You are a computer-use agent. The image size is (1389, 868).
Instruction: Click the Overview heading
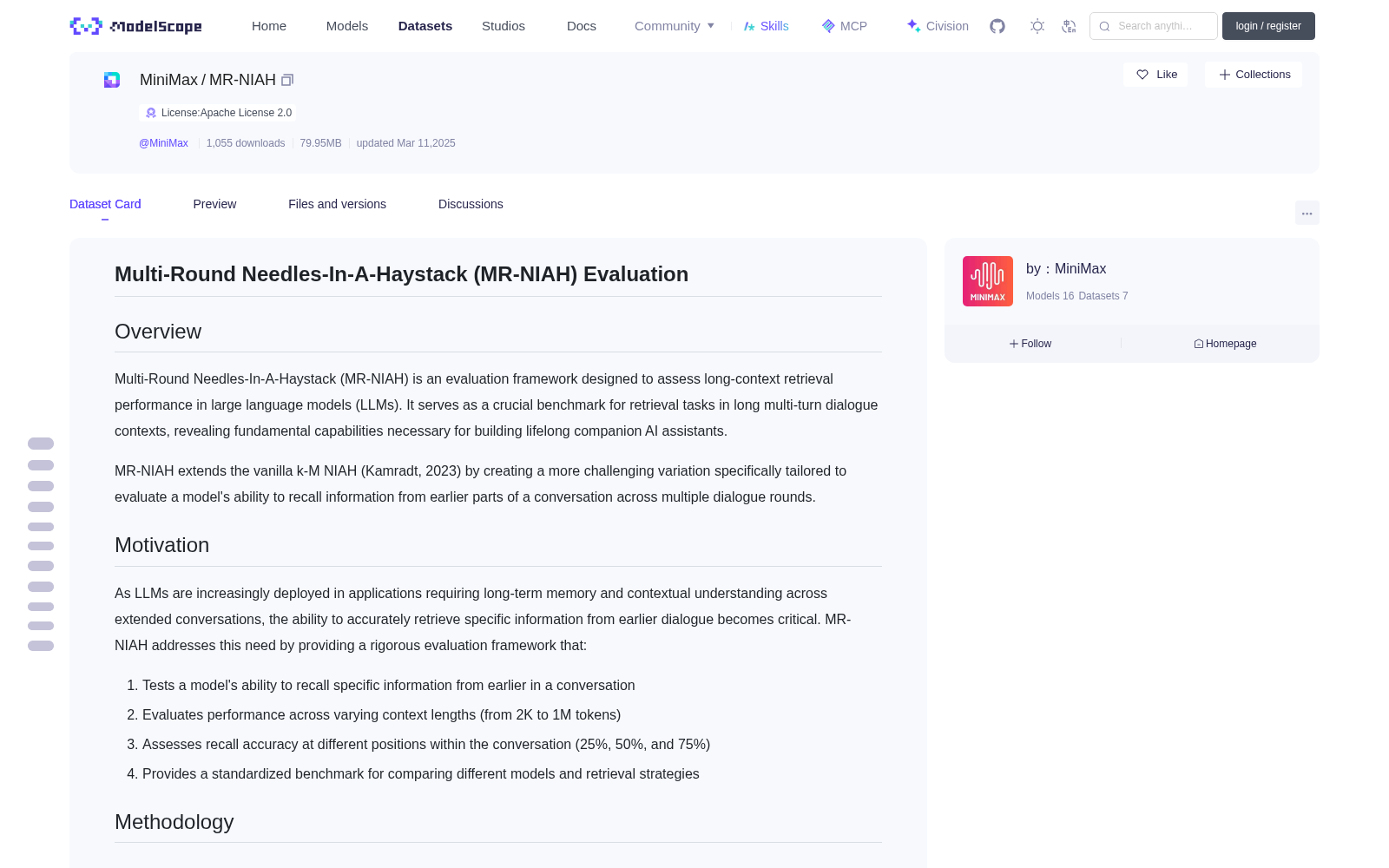click(158, 332)
